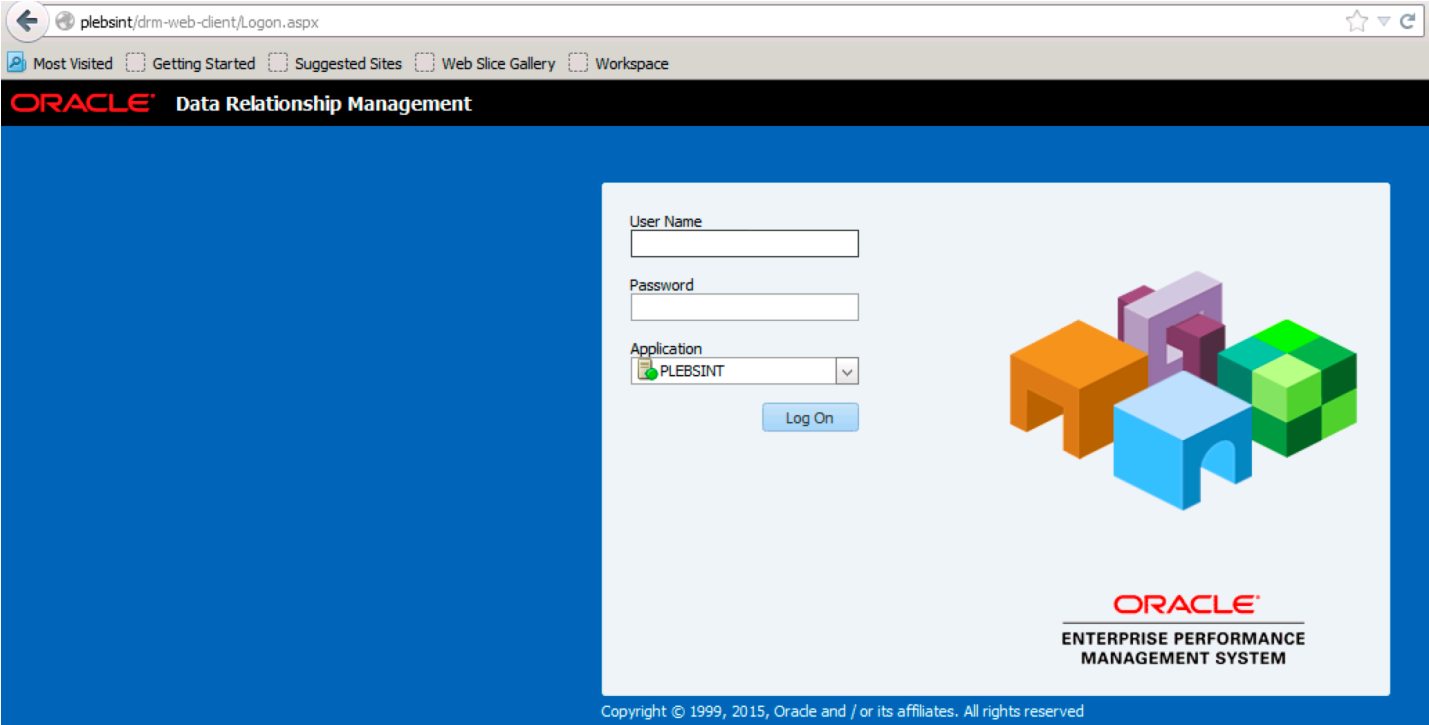This screenshot has height=725, width=1429.
Task: Open the Suggested Sites bookmark
Action: (336, 63)
